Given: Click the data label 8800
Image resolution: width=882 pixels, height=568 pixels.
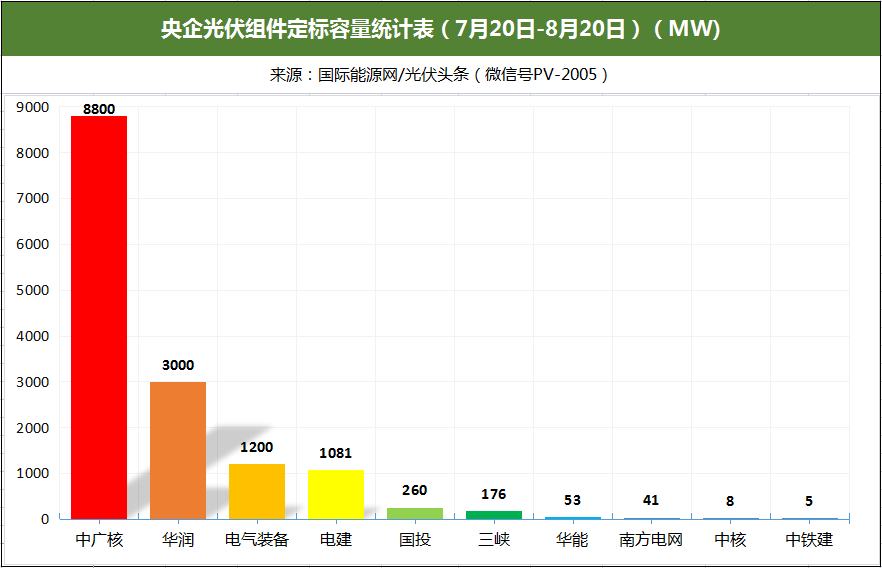Looking at the screenshot, I should [99, 109].
